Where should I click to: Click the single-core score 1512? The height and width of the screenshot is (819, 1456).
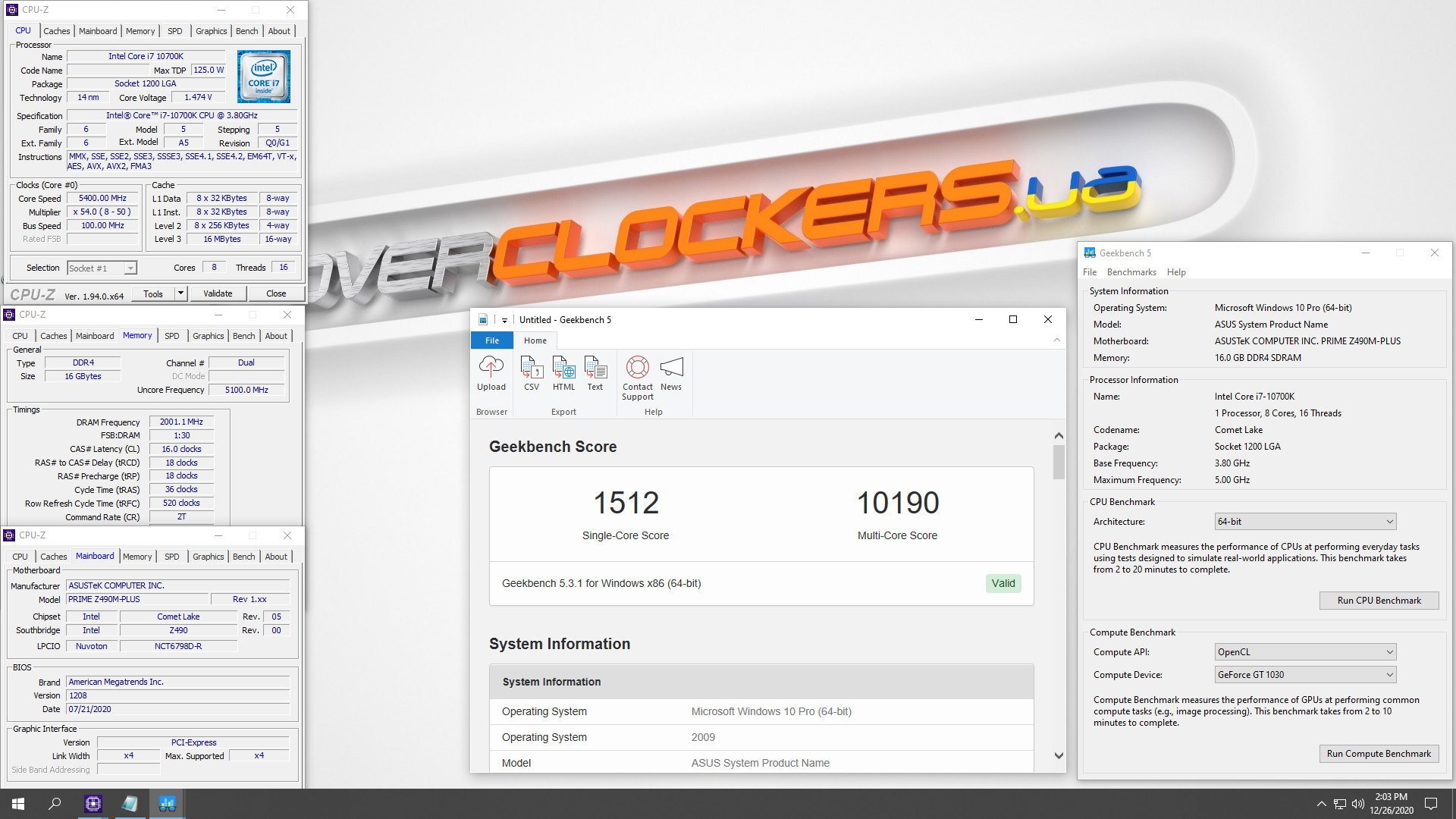coord(626,503)
